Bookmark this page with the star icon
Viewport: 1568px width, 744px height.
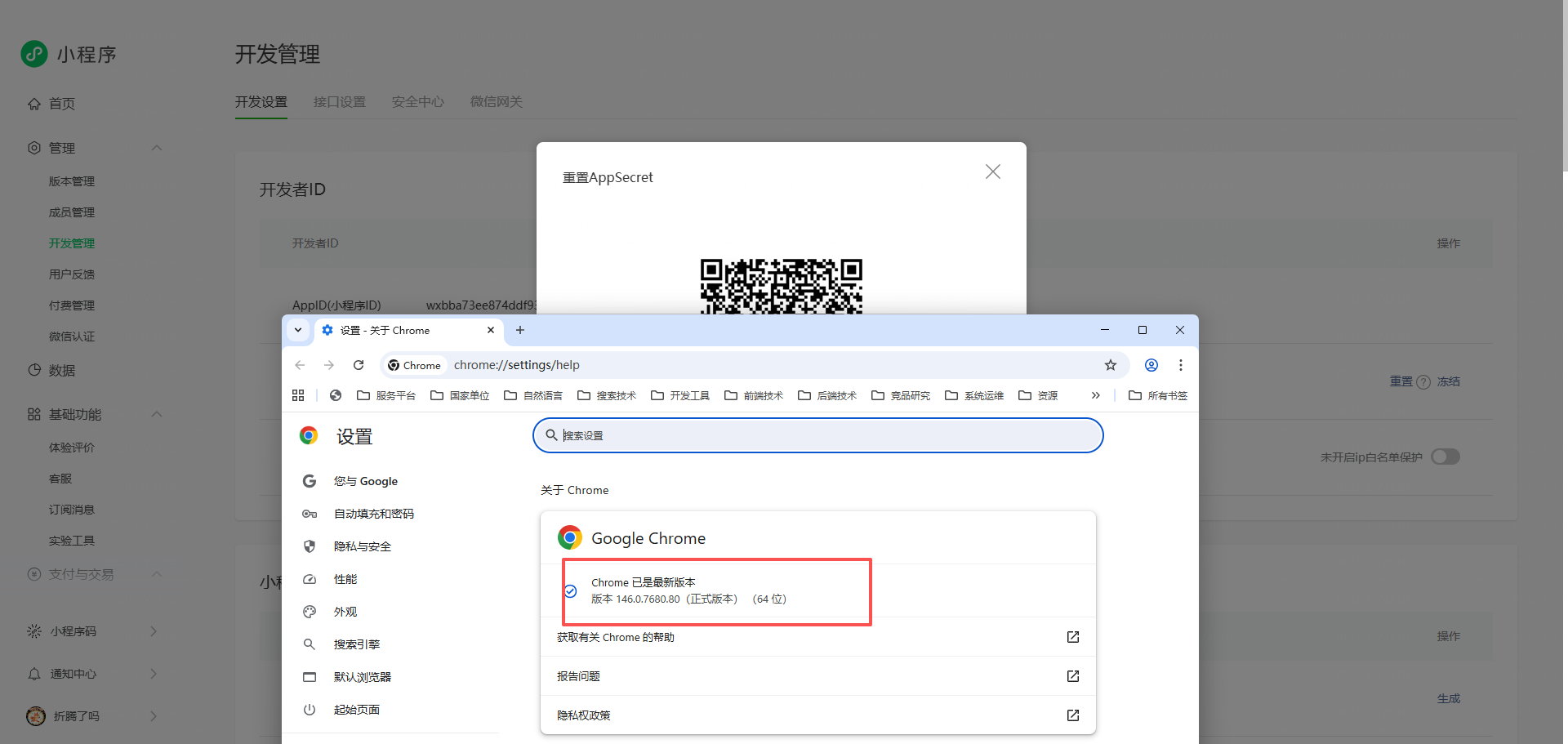click(x=1111, y=365)
